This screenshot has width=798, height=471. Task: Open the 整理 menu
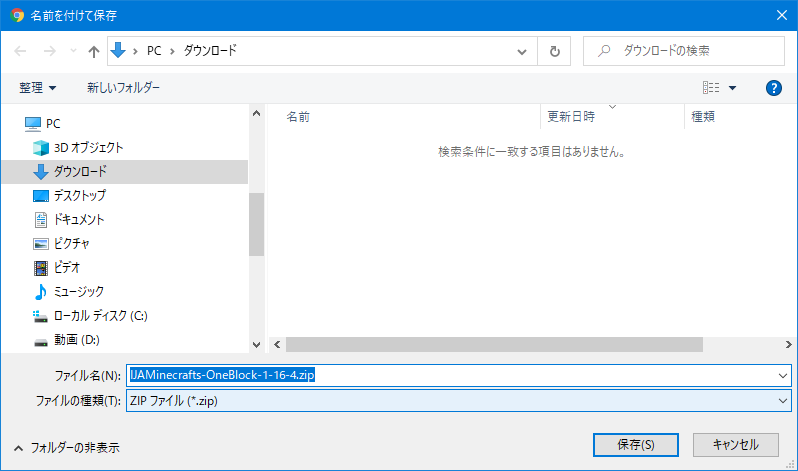[37, 88]
